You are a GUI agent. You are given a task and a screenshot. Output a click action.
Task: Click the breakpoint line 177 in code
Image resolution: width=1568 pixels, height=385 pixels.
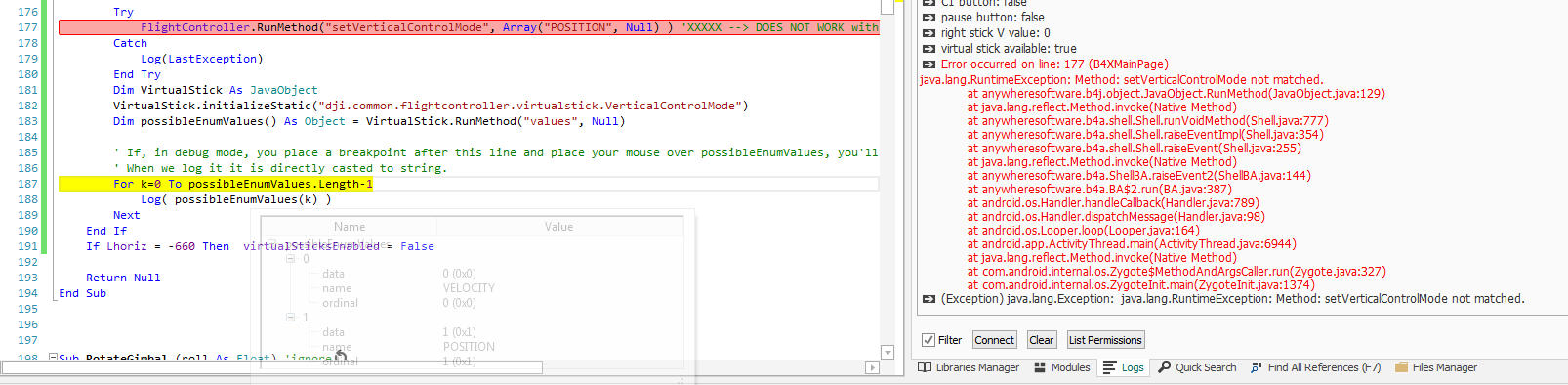click(x=469, y=27)
